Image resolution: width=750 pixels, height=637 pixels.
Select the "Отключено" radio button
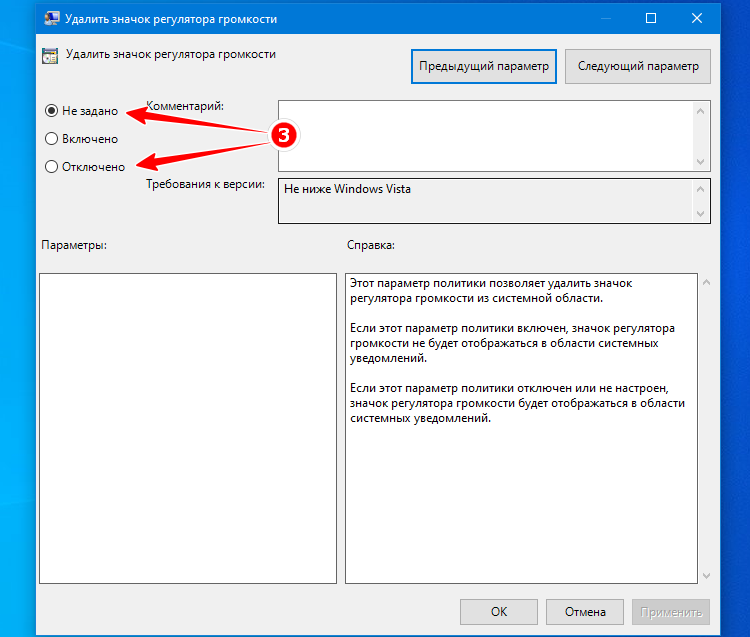pyautogui.click(x=51, y=167)
